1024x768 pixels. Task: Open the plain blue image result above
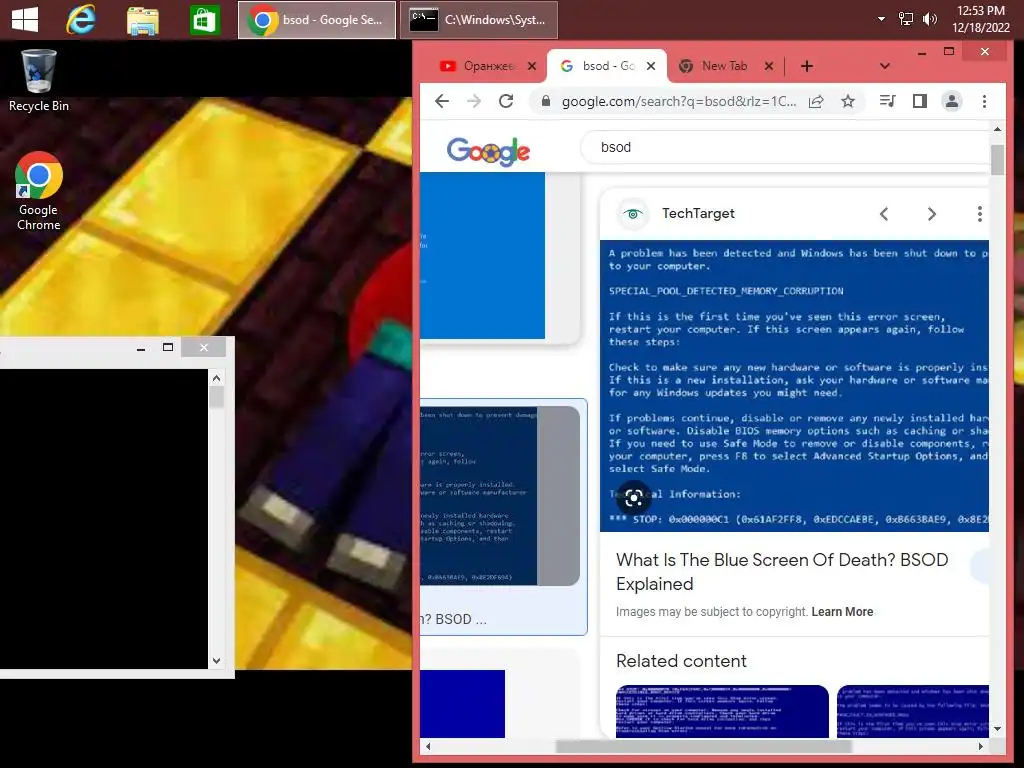point(483,255)
